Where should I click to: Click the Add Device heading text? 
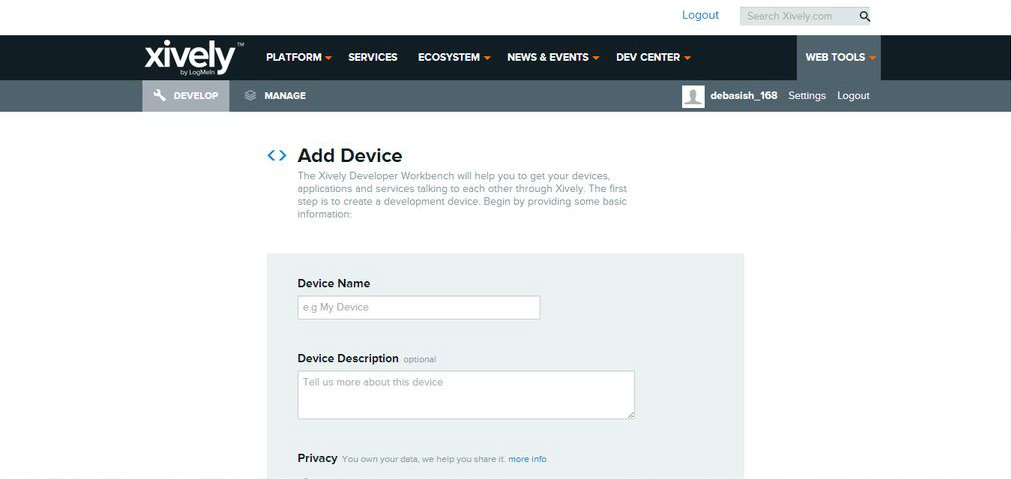tap(349, 155)
